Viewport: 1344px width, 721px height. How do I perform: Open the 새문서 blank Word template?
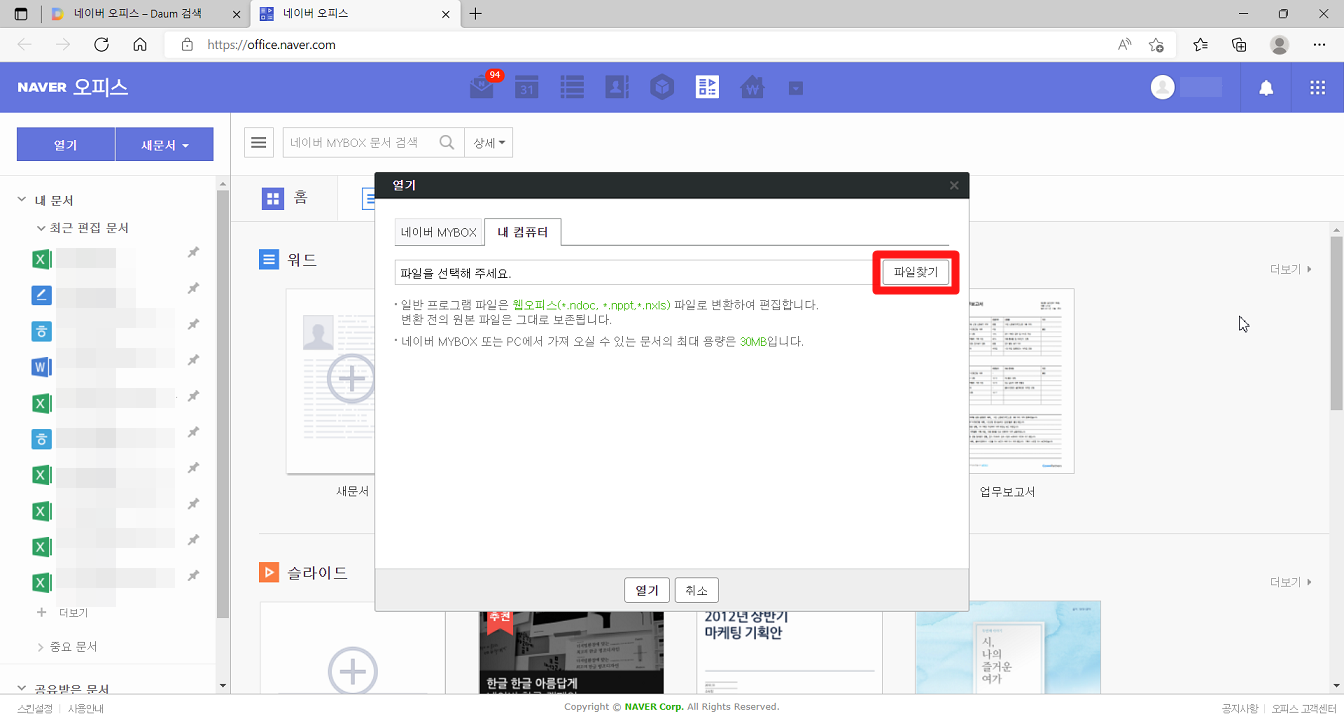point(331,381)
